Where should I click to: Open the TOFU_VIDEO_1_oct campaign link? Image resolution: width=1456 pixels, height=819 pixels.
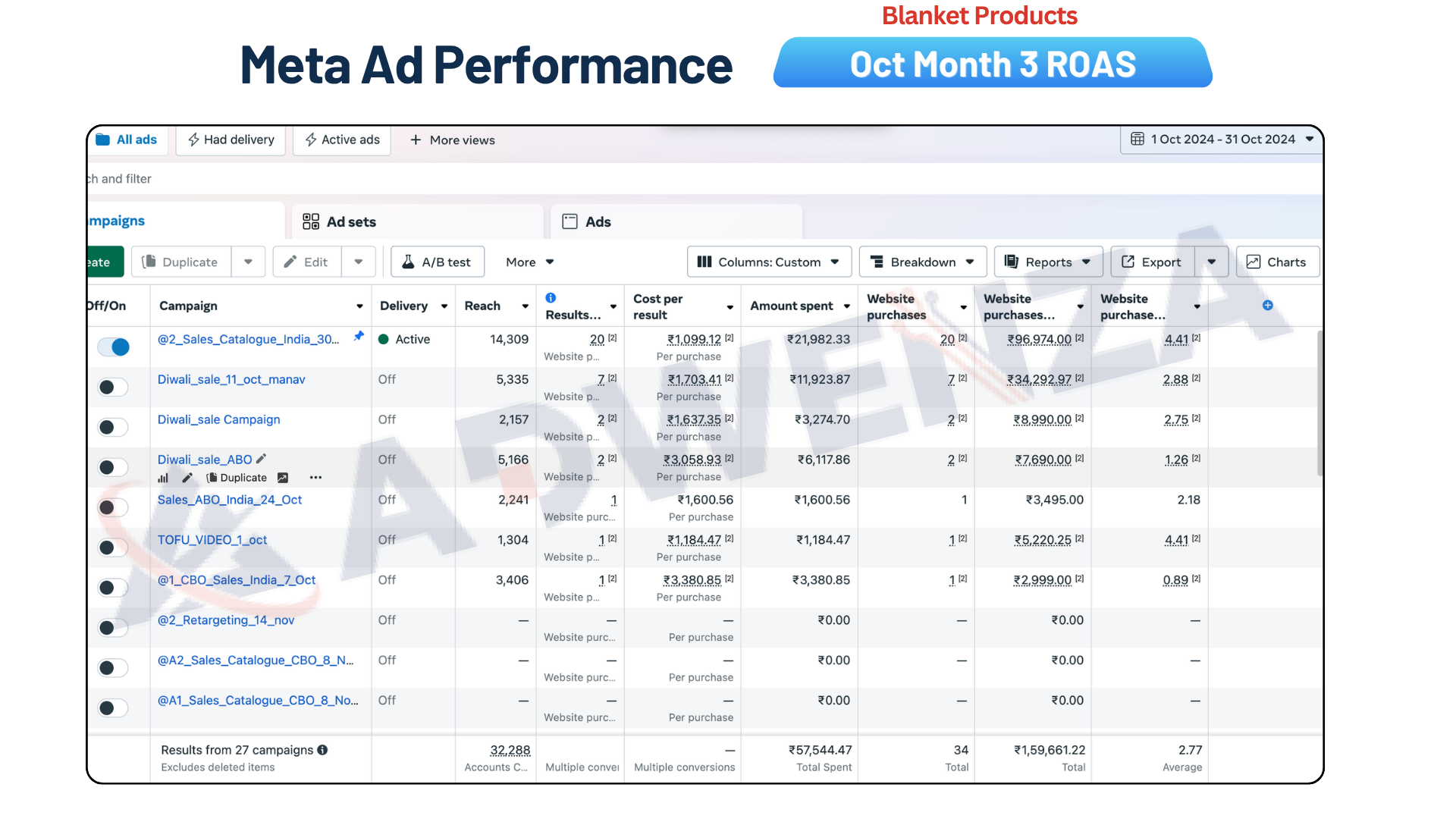pos(212,540)
